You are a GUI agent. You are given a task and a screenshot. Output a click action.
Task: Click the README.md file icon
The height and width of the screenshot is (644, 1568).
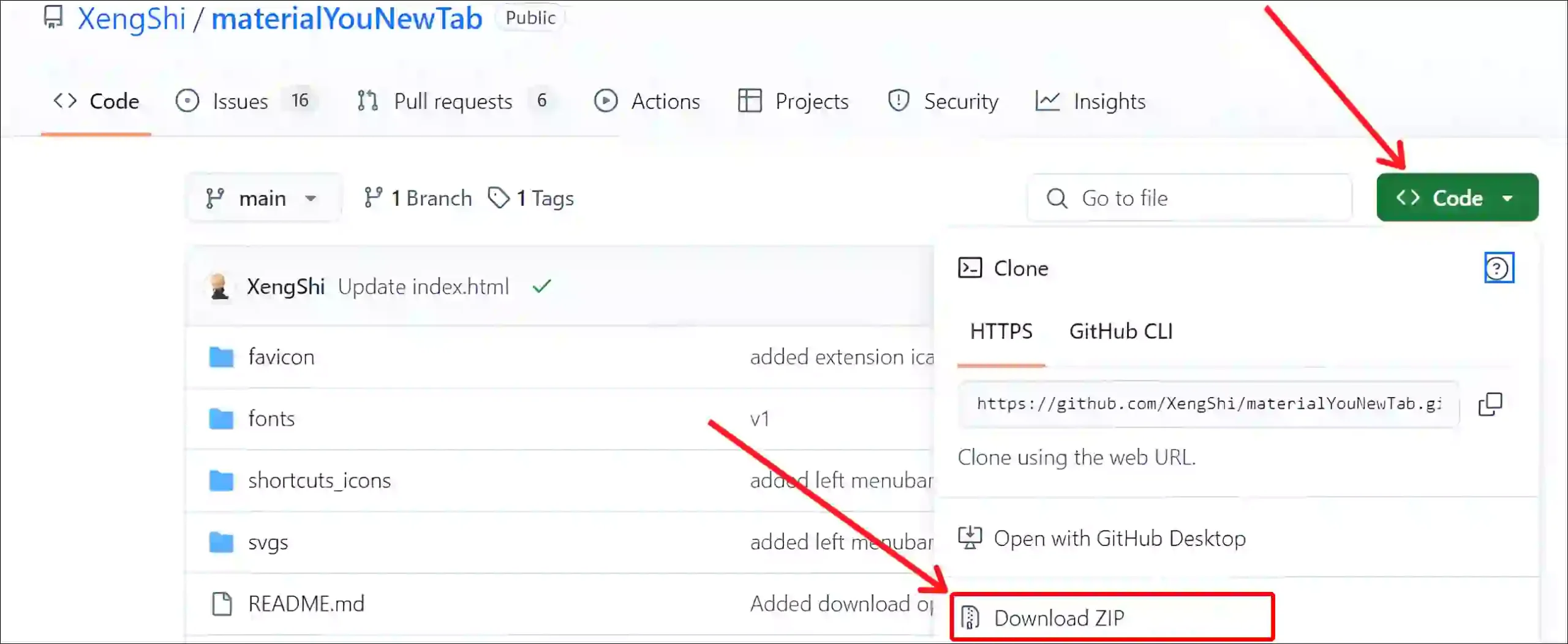(x=222, y=604)
